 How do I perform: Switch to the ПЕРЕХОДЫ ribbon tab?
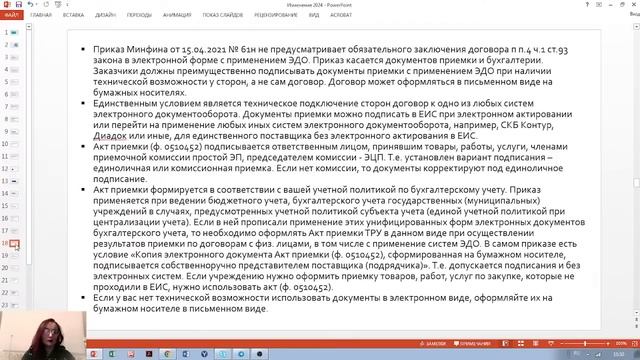click(139, 15)
